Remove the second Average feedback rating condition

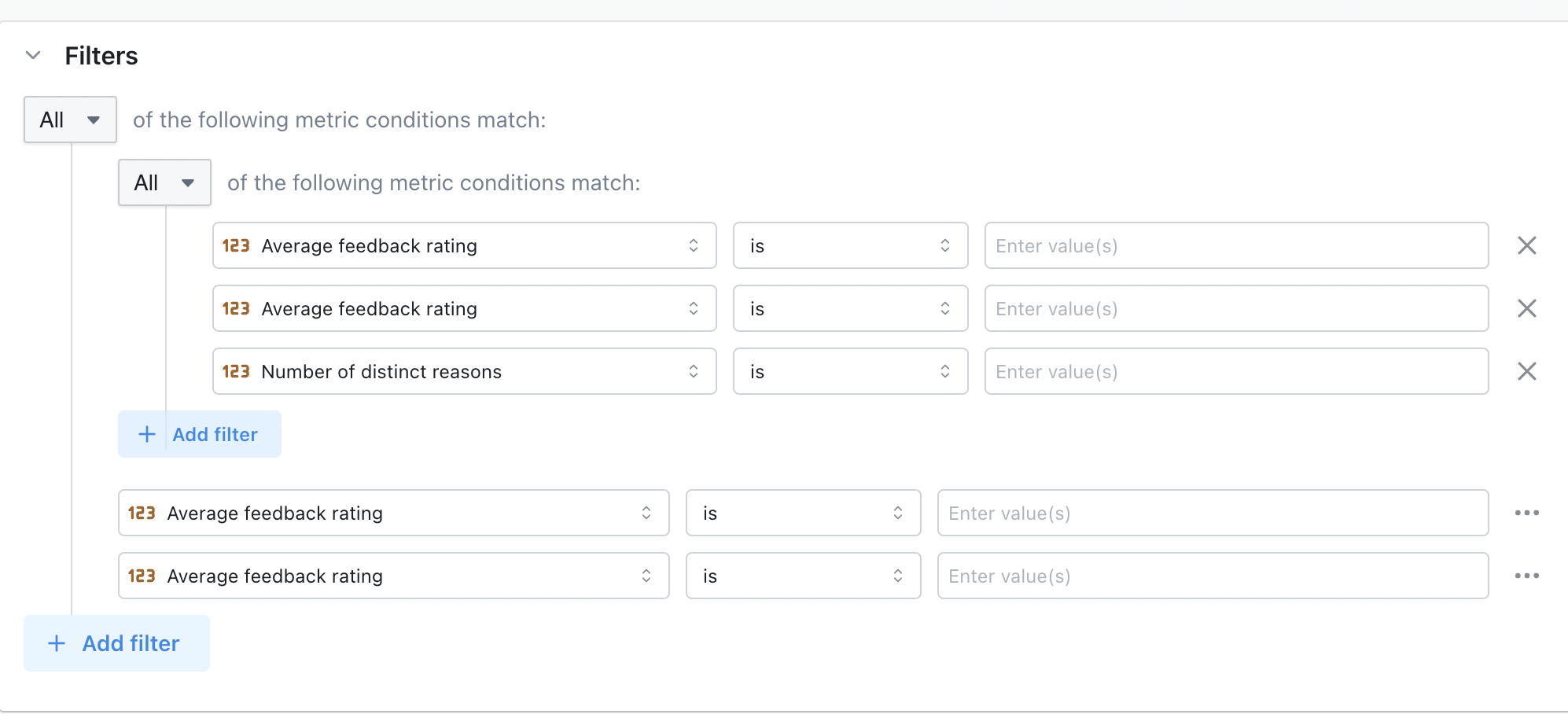(x=1527, y=308)
